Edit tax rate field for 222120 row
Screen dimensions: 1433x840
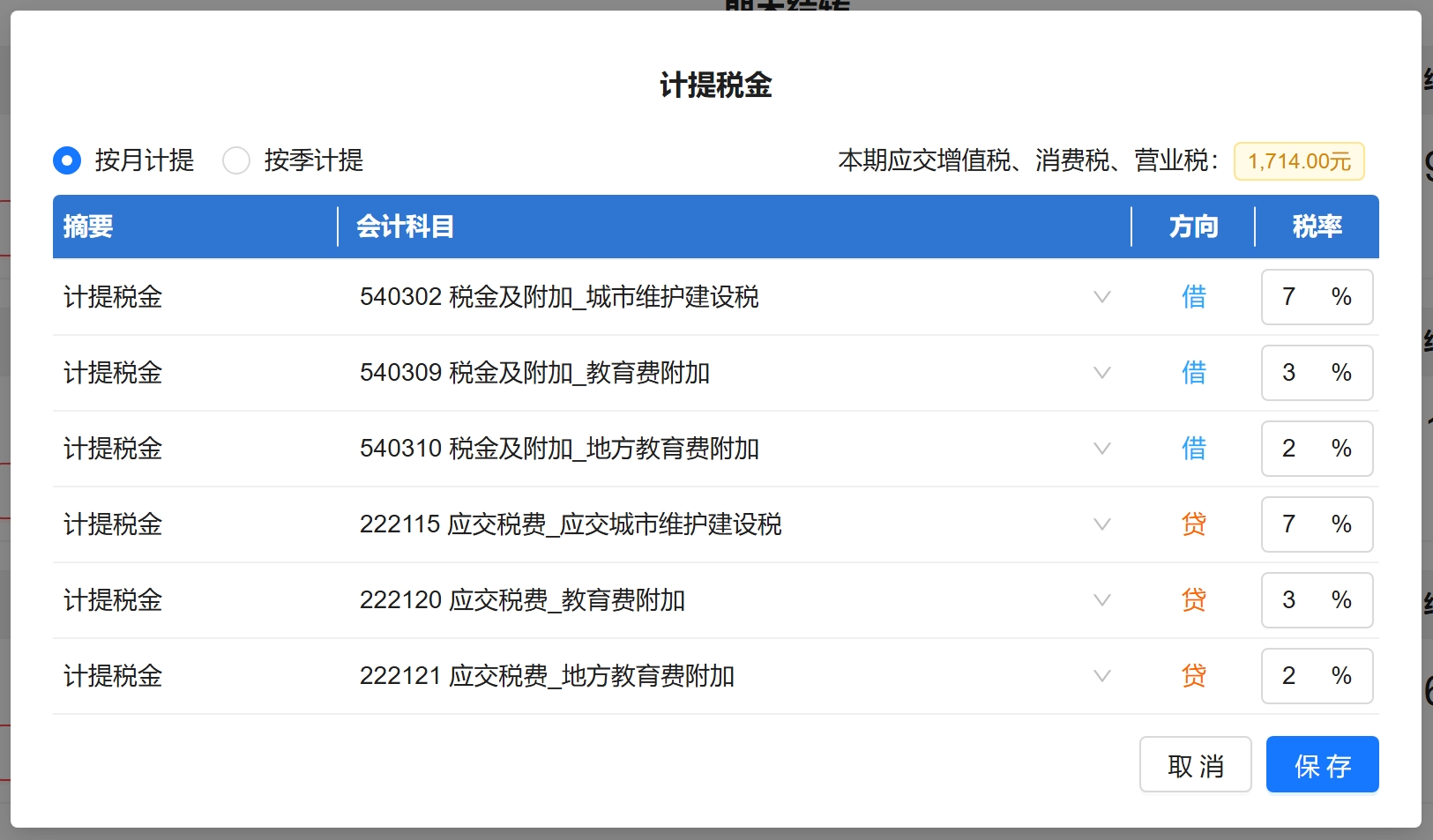[x=1296, y=600]
